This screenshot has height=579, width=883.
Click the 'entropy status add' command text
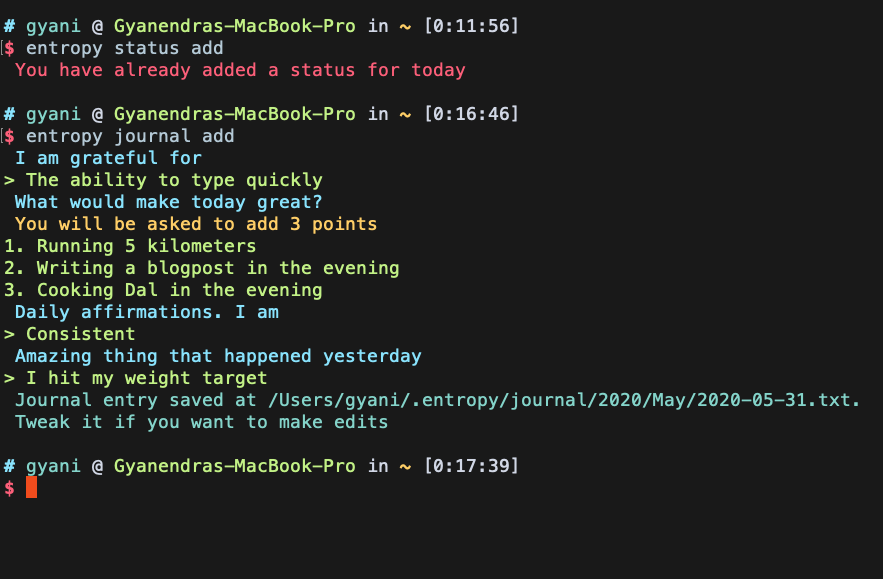pyautogui.click(x=124, y=48)
